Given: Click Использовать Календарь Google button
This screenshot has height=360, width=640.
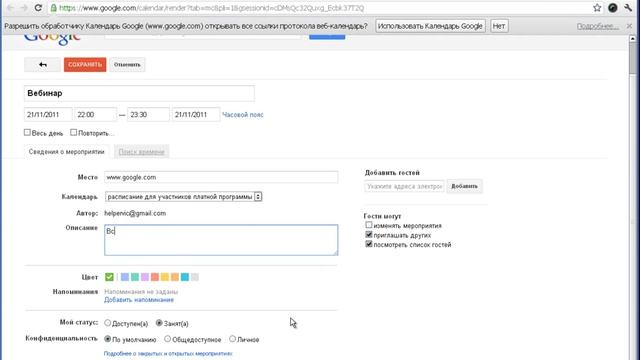Looking at the screenshot, I should click(x=430, y=26).
